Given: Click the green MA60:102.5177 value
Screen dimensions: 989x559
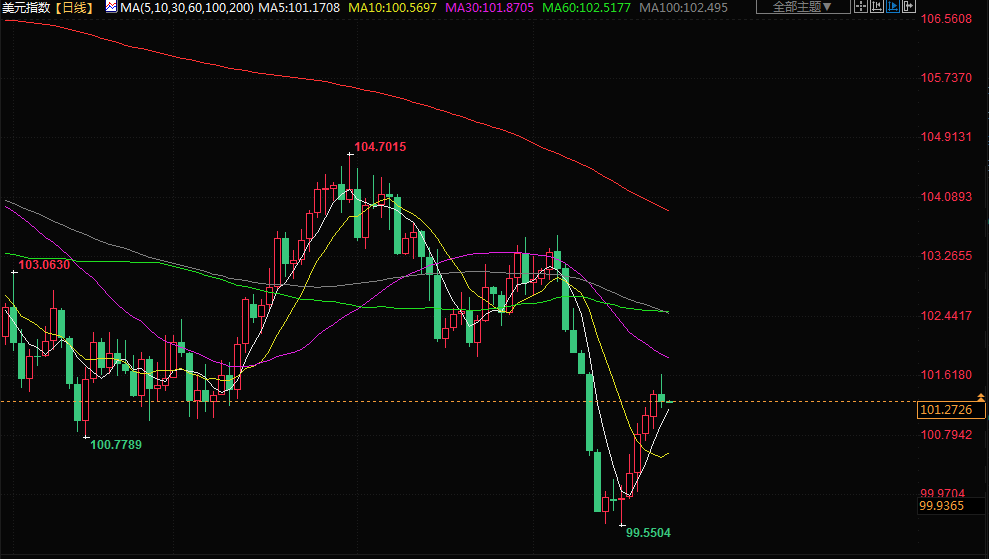Looking at the screenshot, I should pyautogui.click(x=587, y=8).
